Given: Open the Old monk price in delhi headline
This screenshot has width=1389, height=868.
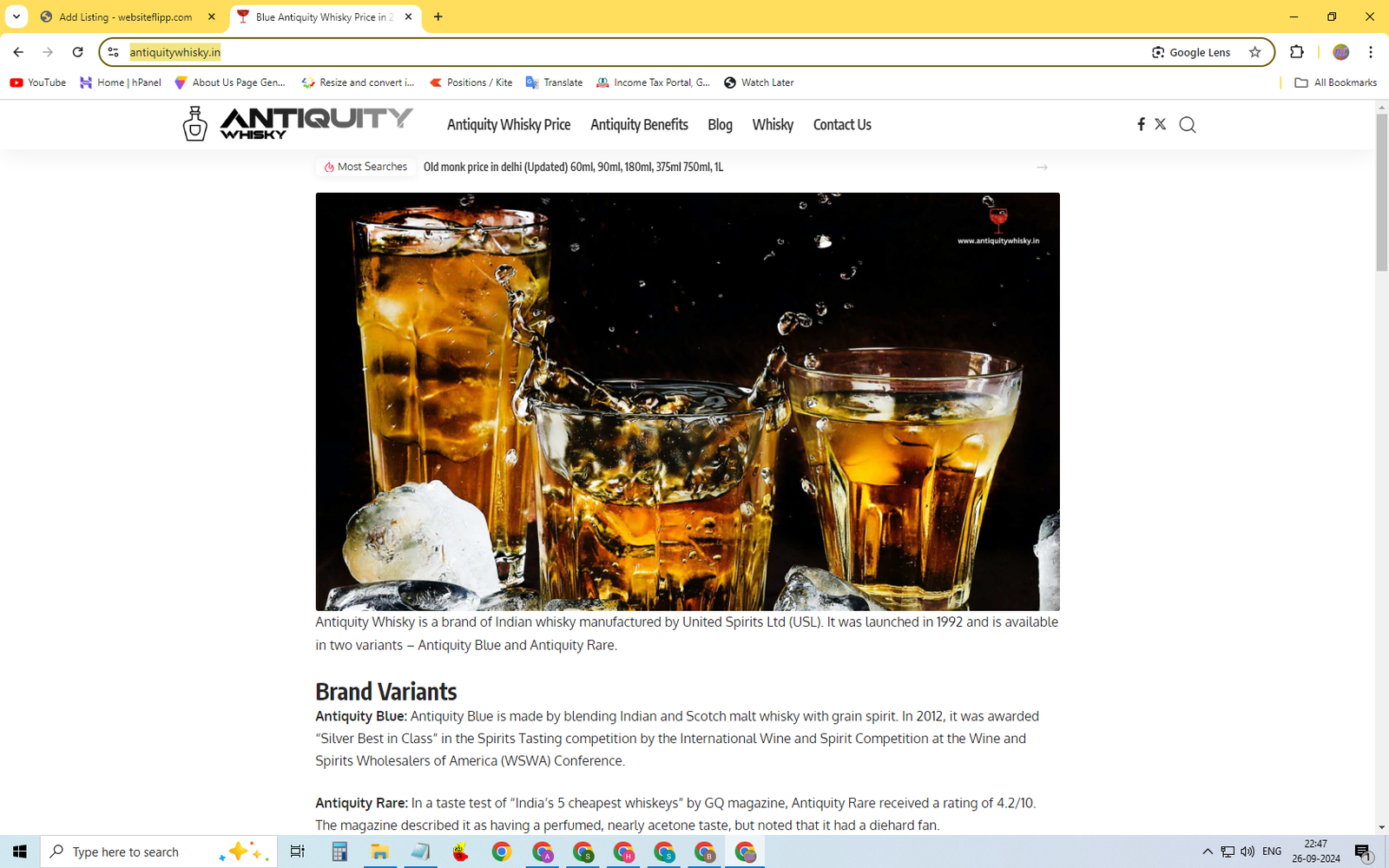Looking at the screenshot, I should tap(573, 167).
